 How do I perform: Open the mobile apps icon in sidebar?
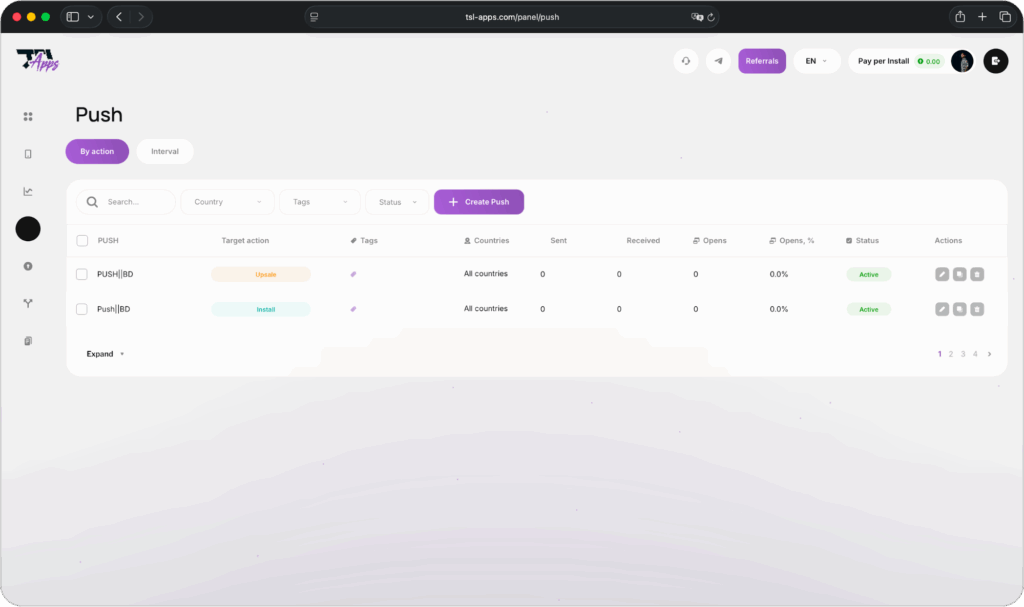(x=28, y=154)
